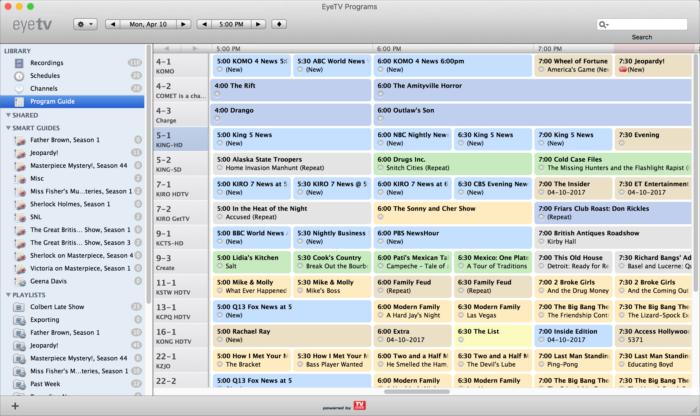Screen dimensions: 700x416
Task: Select the 5:00 Rachael Ray program
Action: coord(292,335)
